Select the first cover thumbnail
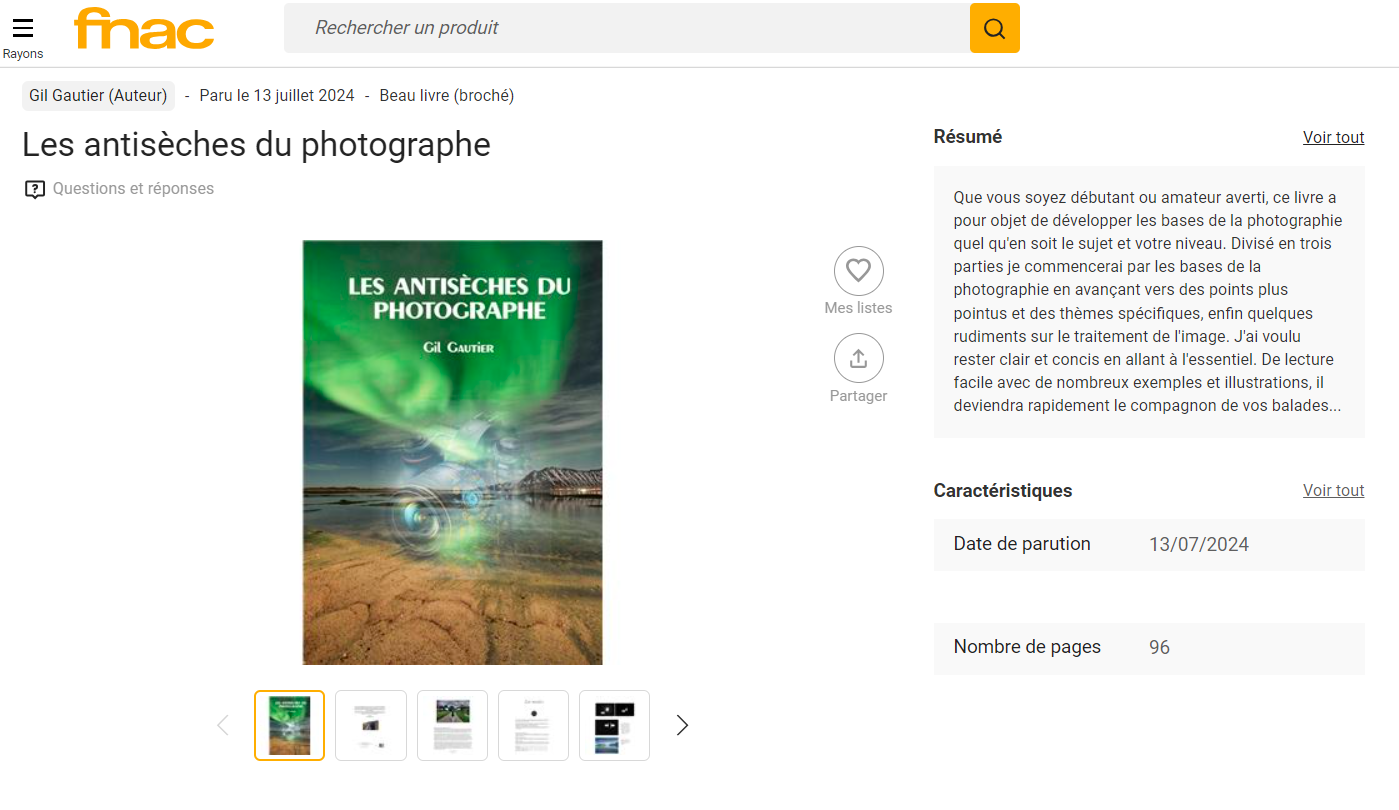1399x810 pixels. [x=289, y=725]
